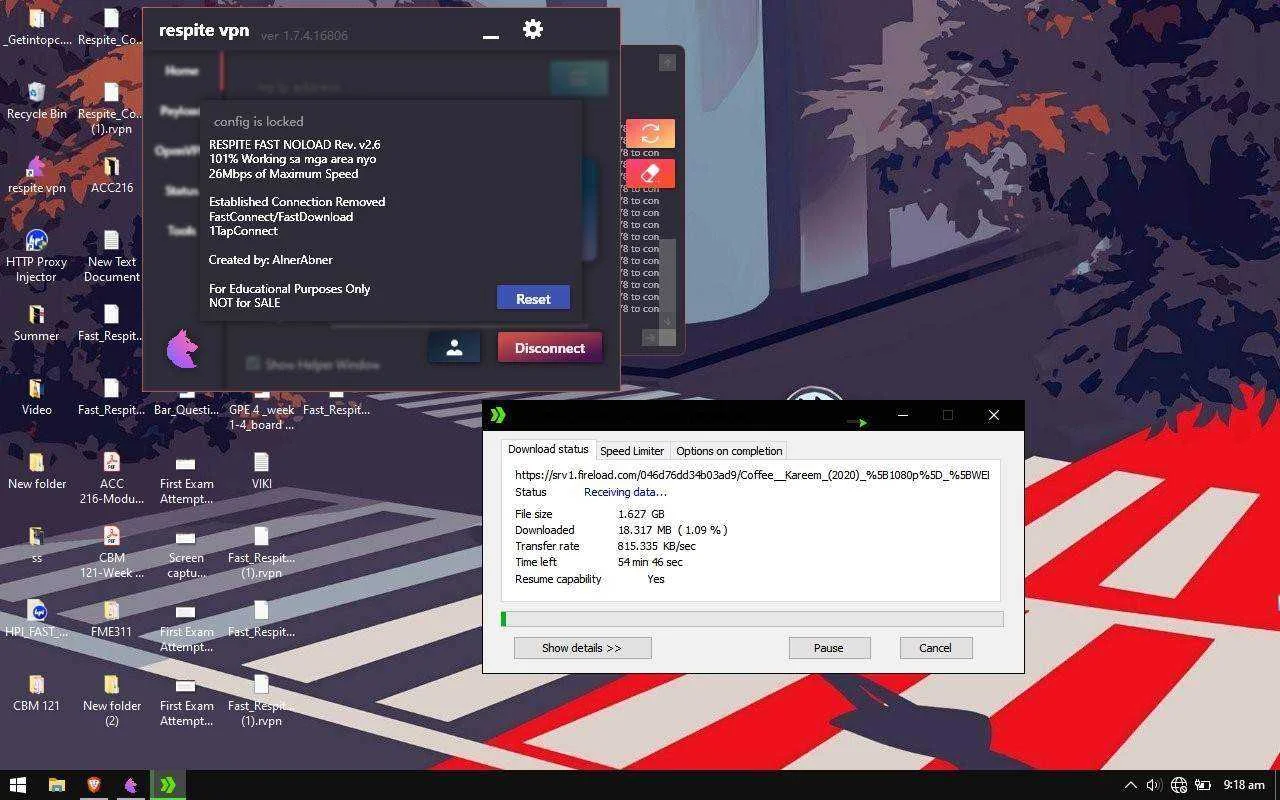
Task: Click the ver 1.7.4.16806 version text
Action: tap(304, 35)
